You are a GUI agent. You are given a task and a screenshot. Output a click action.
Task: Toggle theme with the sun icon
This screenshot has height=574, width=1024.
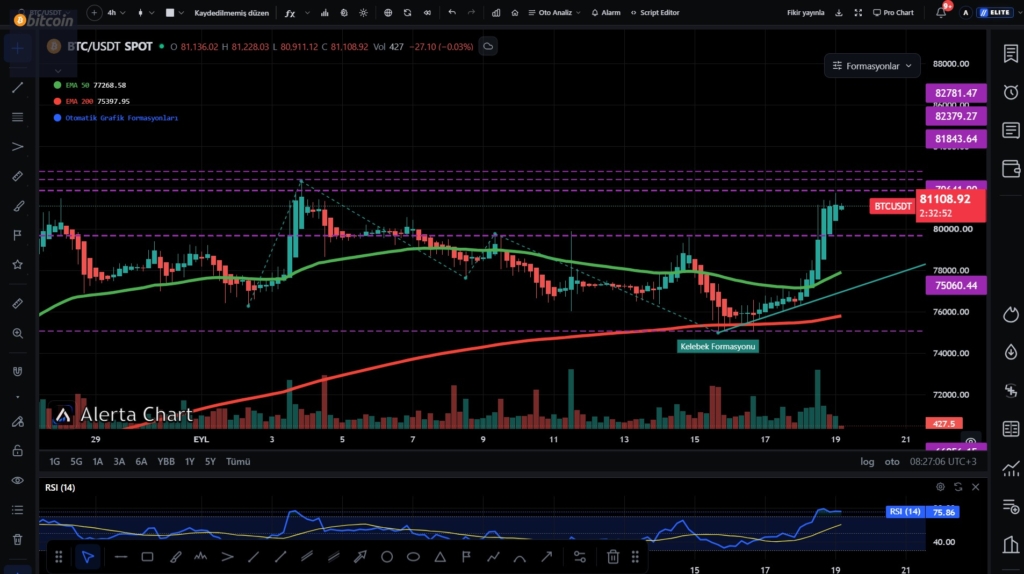tap(364, 12)
